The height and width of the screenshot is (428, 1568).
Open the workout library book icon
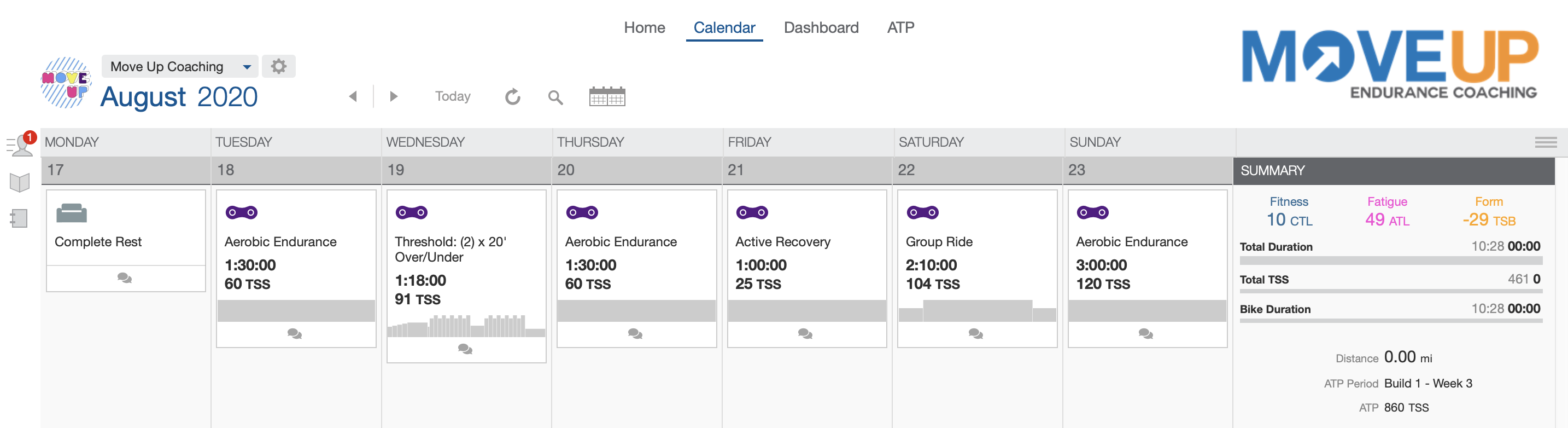click(20, 182)
